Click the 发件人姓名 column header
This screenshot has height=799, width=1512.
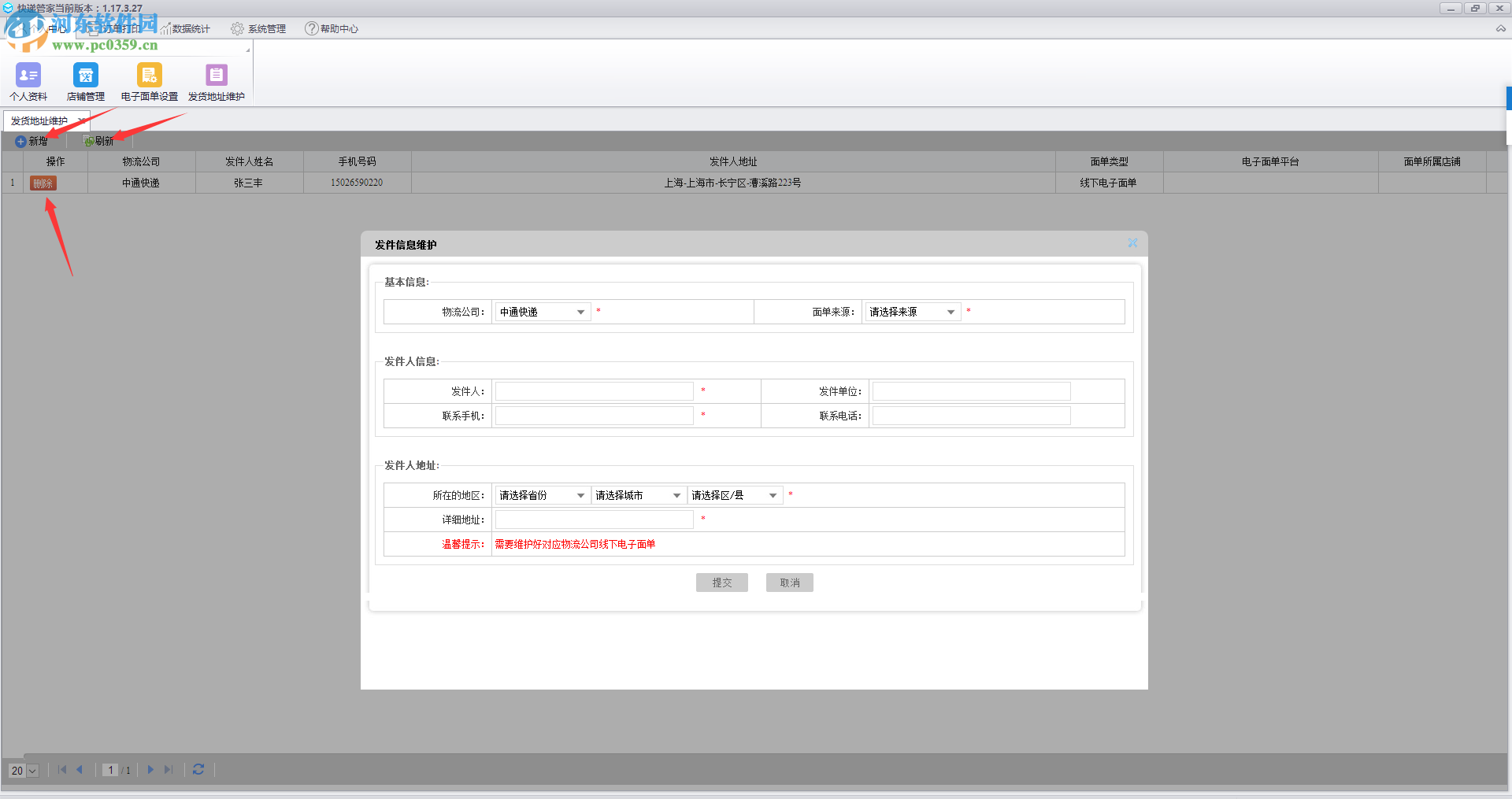click(x=250, y=161)
